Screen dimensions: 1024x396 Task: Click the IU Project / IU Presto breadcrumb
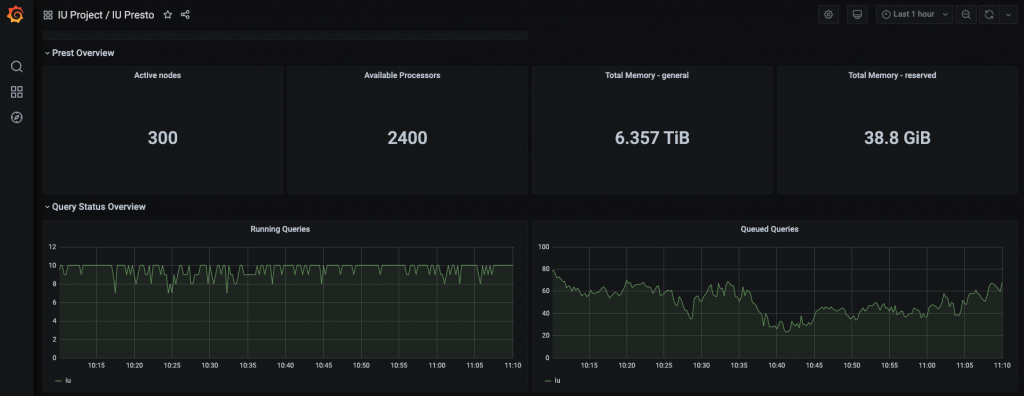click(x=106, y=14)
